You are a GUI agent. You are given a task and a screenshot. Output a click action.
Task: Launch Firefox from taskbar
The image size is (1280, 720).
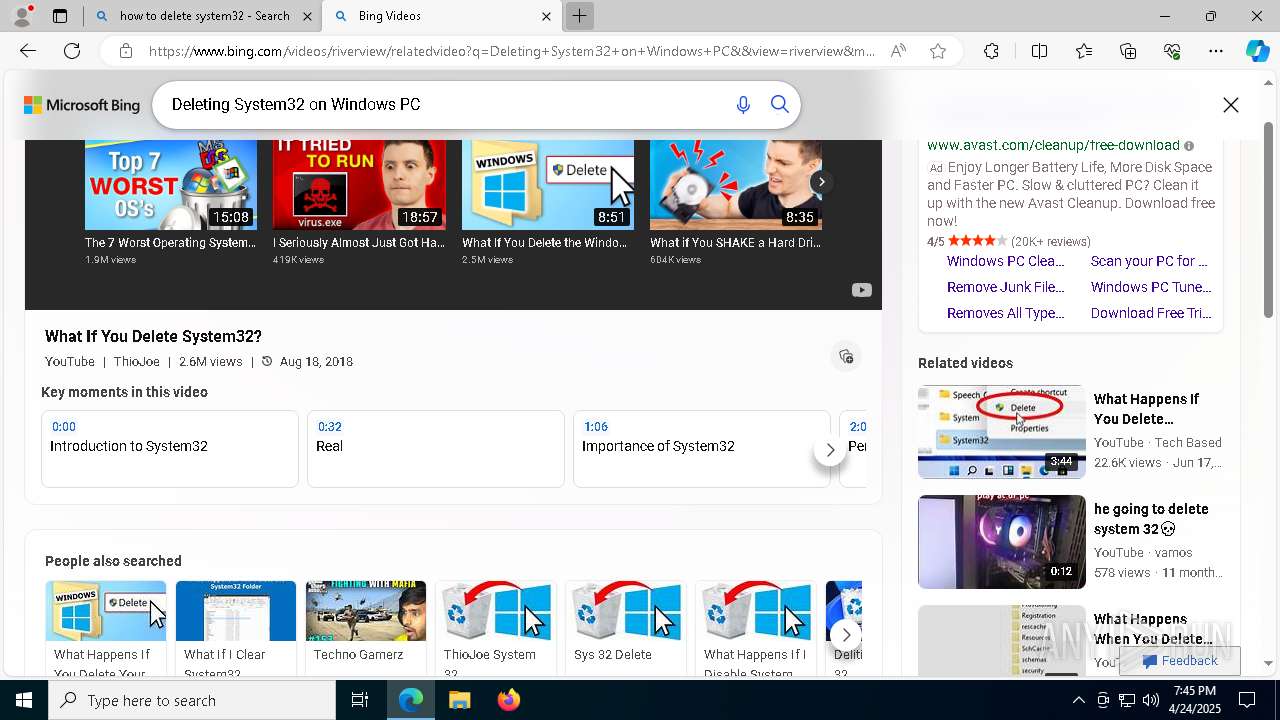click(x=509, y=700)
